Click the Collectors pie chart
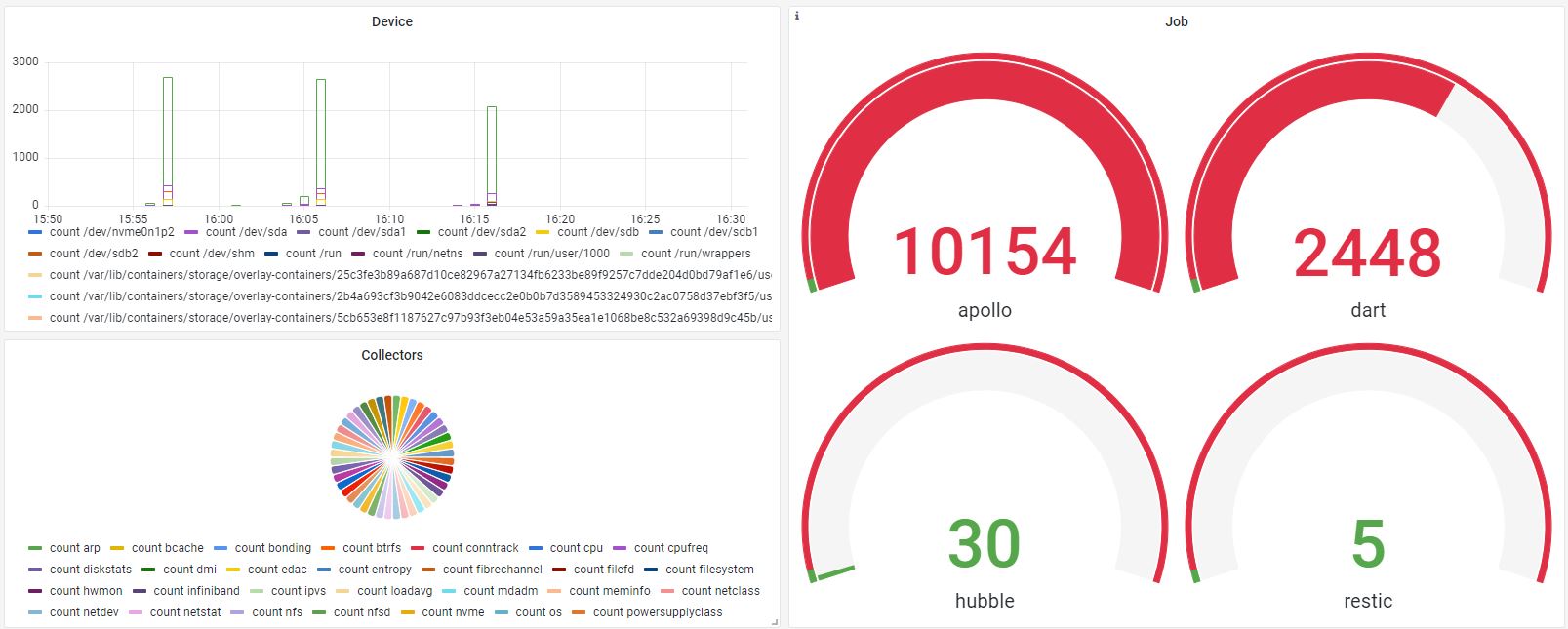Image resolution: width=1568 pixels, height=629 pixels. (x=392, y=456)
